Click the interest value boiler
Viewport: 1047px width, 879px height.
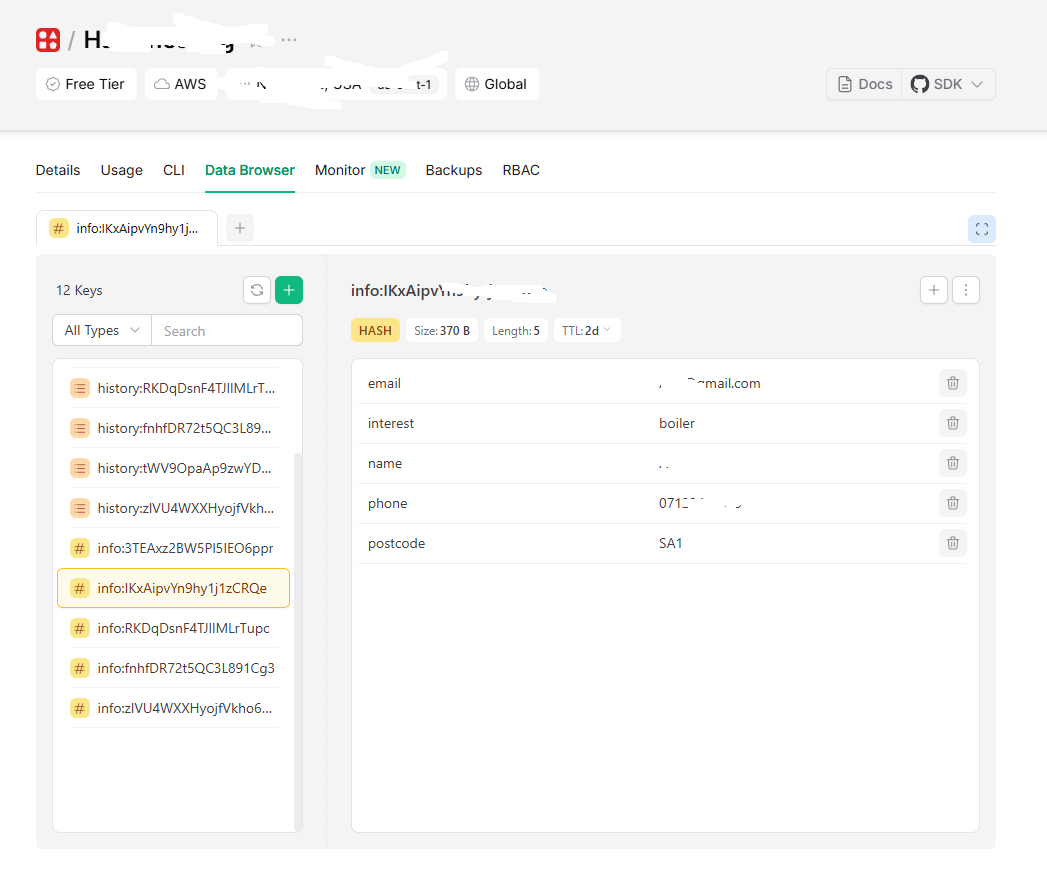tap(677, 423)
